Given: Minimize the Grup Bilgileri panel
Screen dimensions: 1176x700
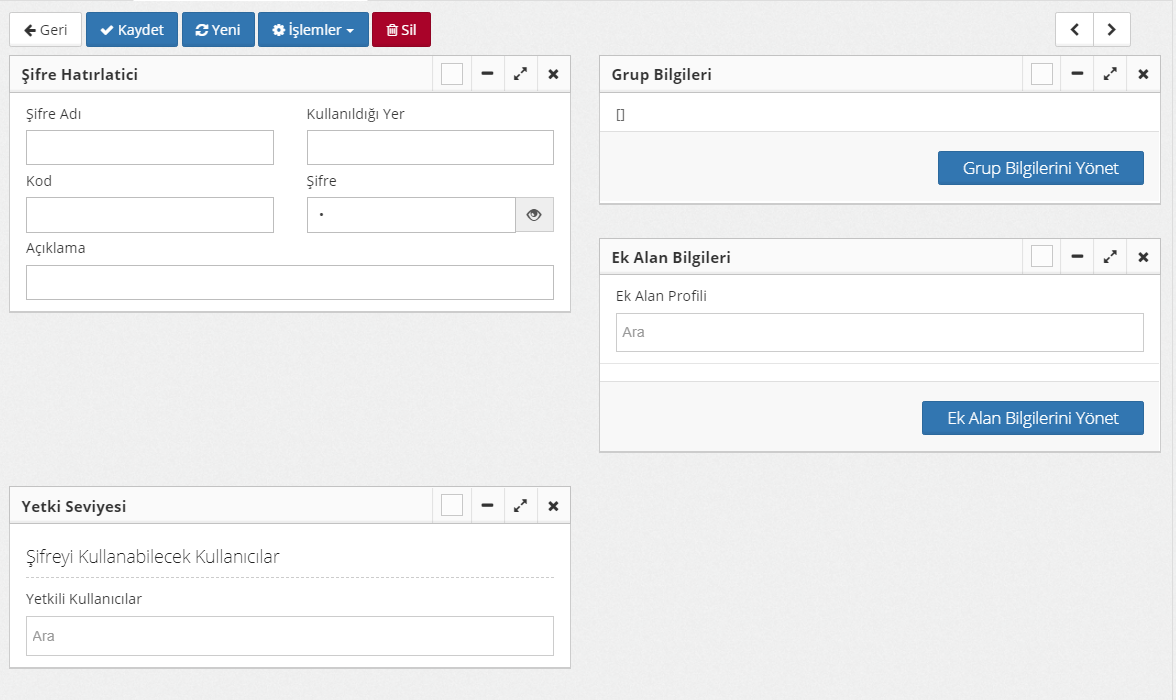Looking at the screenshot, I should (1076, 74).
